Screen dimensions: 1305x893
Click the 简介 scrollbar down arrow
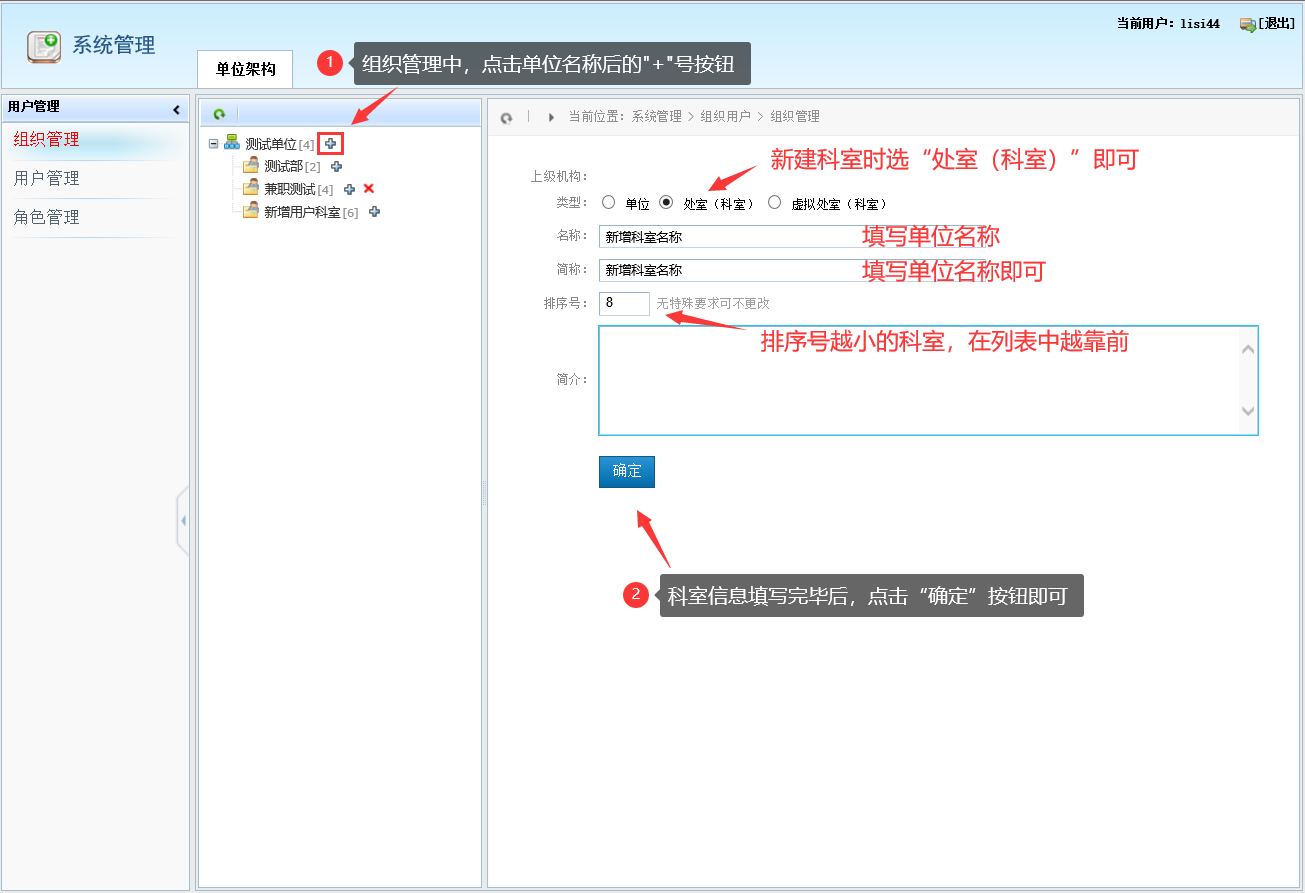(1248, 411)
